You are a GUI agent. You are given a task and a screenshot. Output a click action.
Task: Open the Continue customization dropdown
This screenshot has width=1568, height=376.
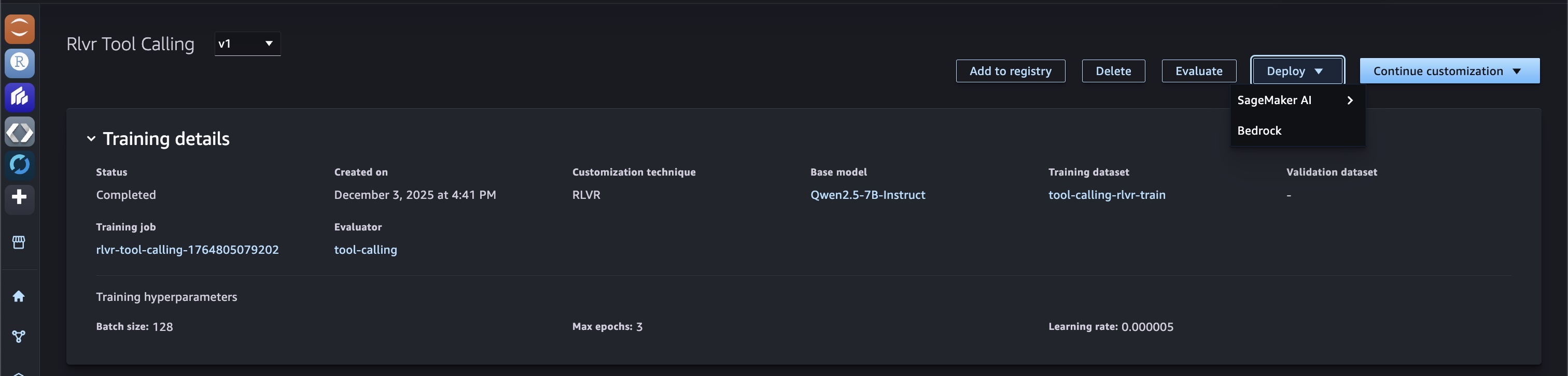pos(1449,71)
